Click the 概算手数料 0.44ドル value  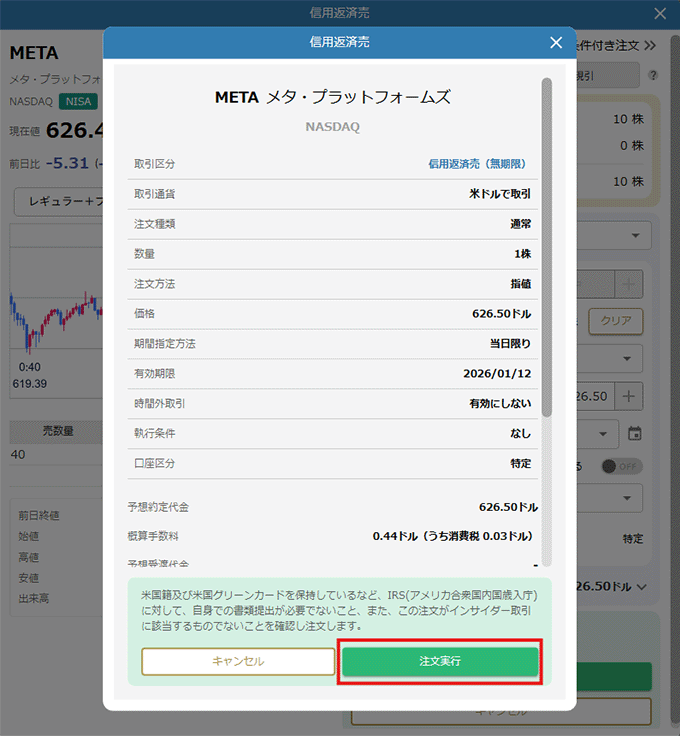453,536
